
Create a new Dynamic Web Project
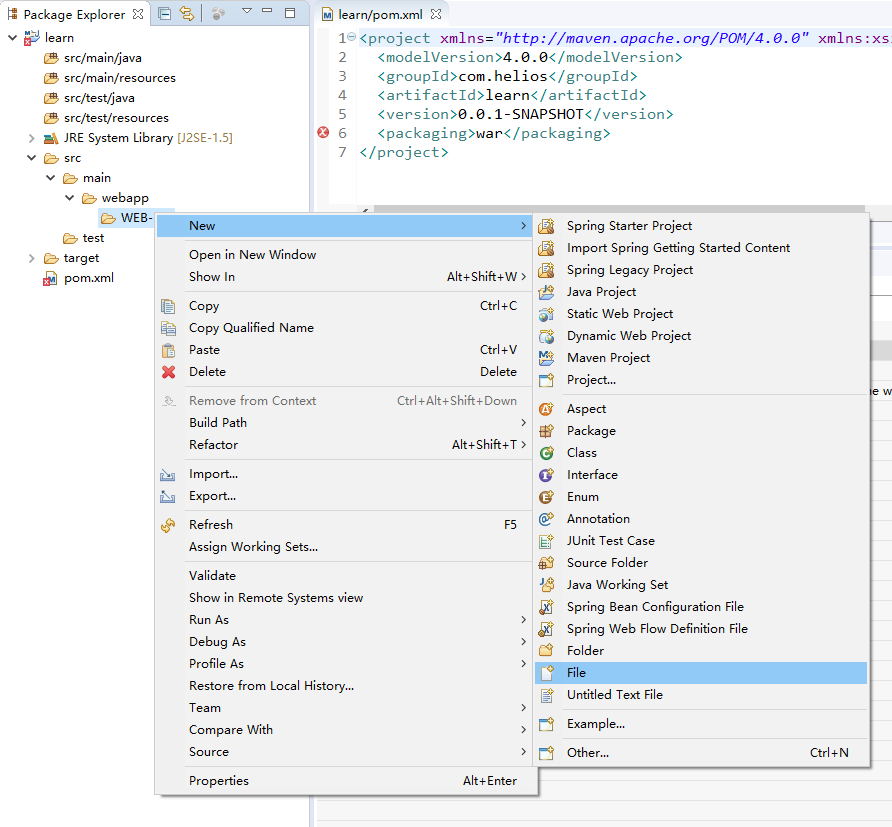point(701,336)
